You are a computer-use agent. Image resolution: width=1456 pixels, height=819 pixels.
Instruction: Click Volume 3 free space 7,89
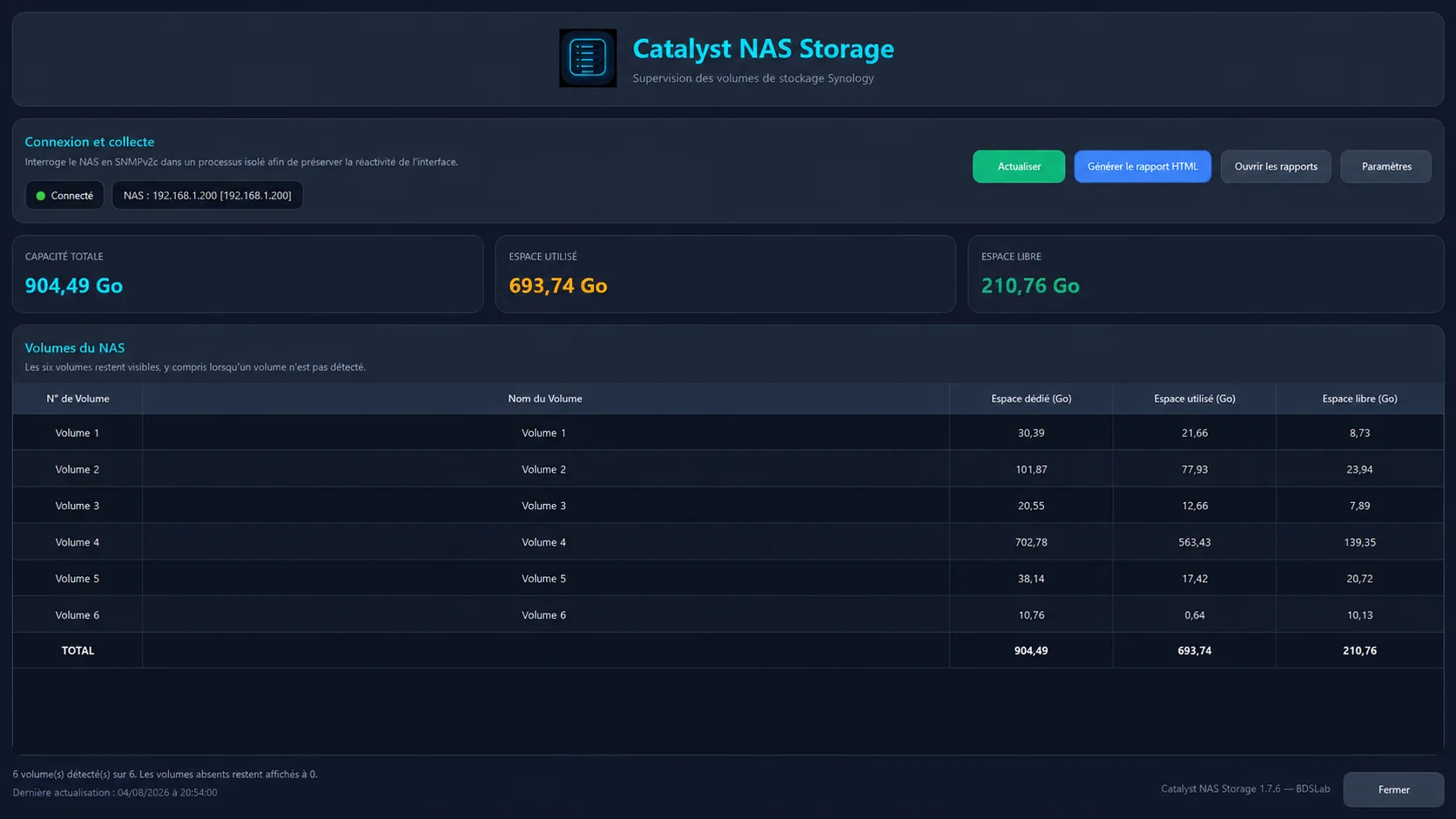(1359, 506)
